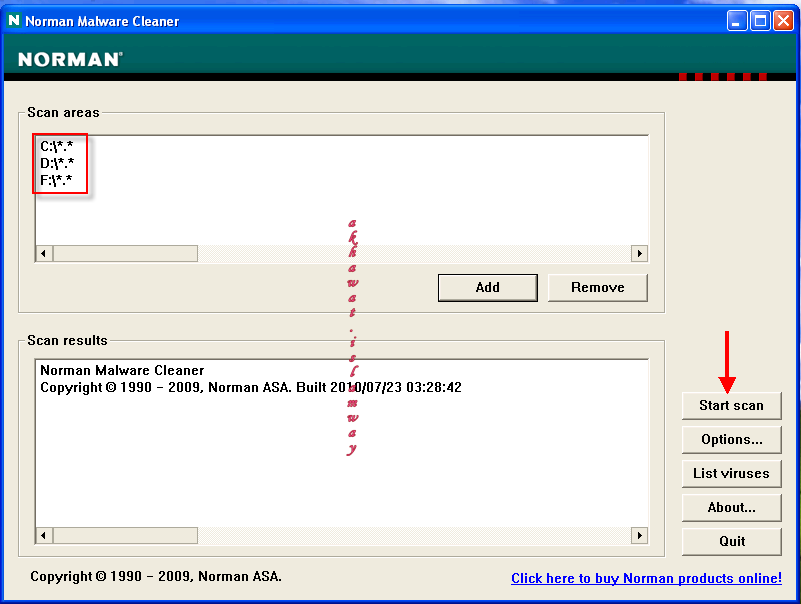The width and height of the screenshot is (801, 604).
Task: Click the Add button for scan areas
Action: pyautogui.click(x=487, y=287)
